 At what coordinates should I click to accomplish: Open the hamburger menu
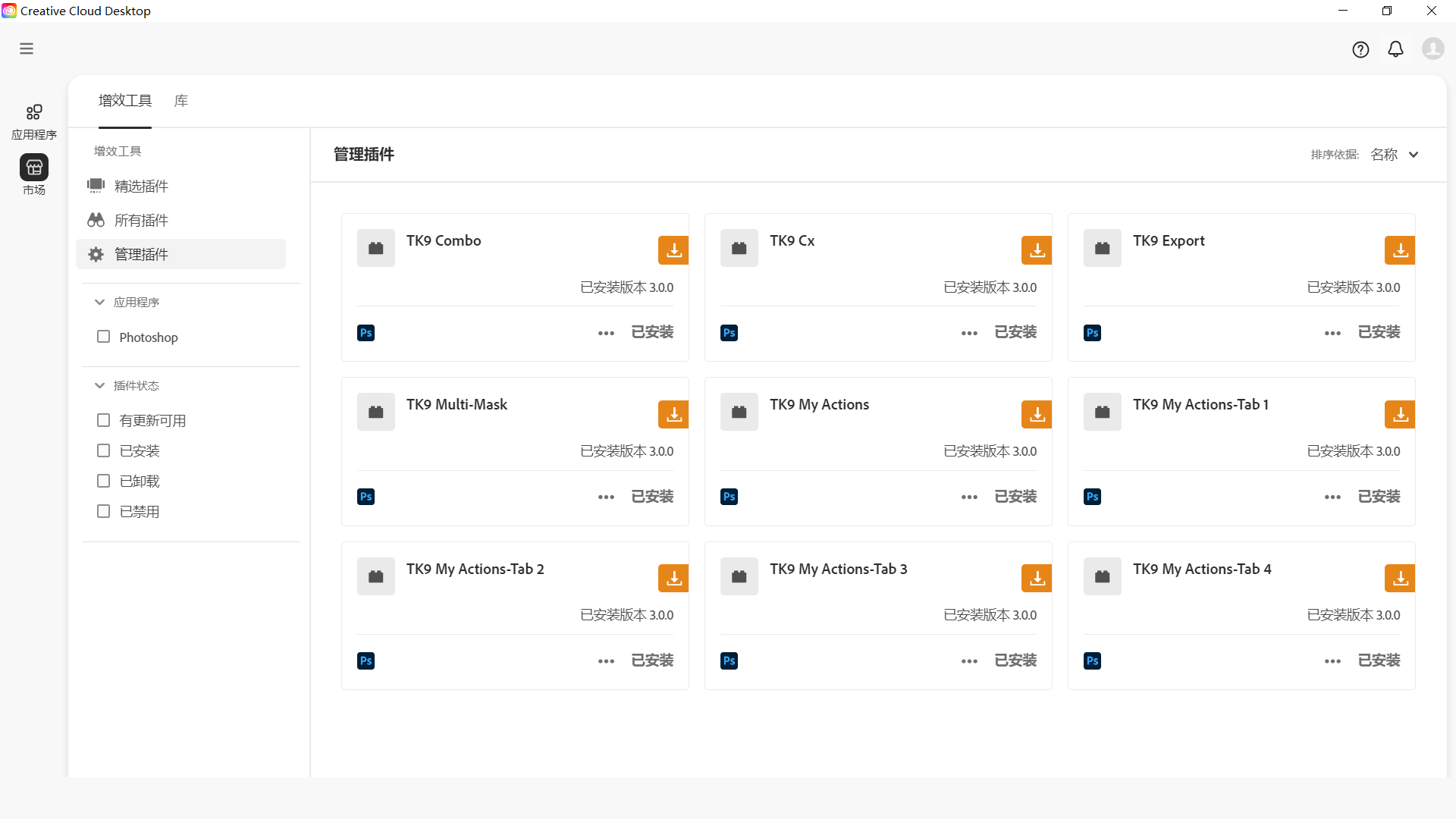coord(27,49)
